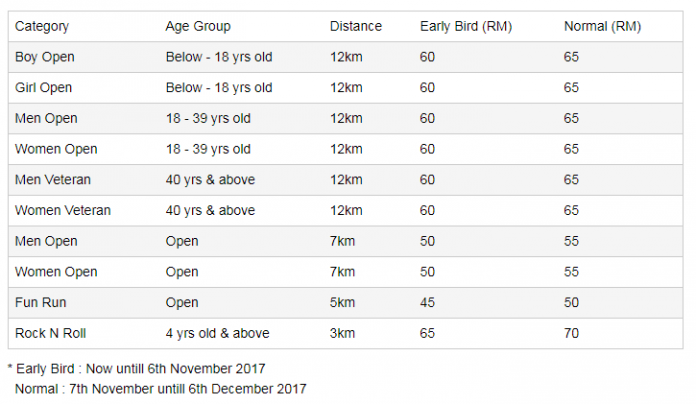
Task: Select the Boy Open category cell
Action: tap(44, 57)
